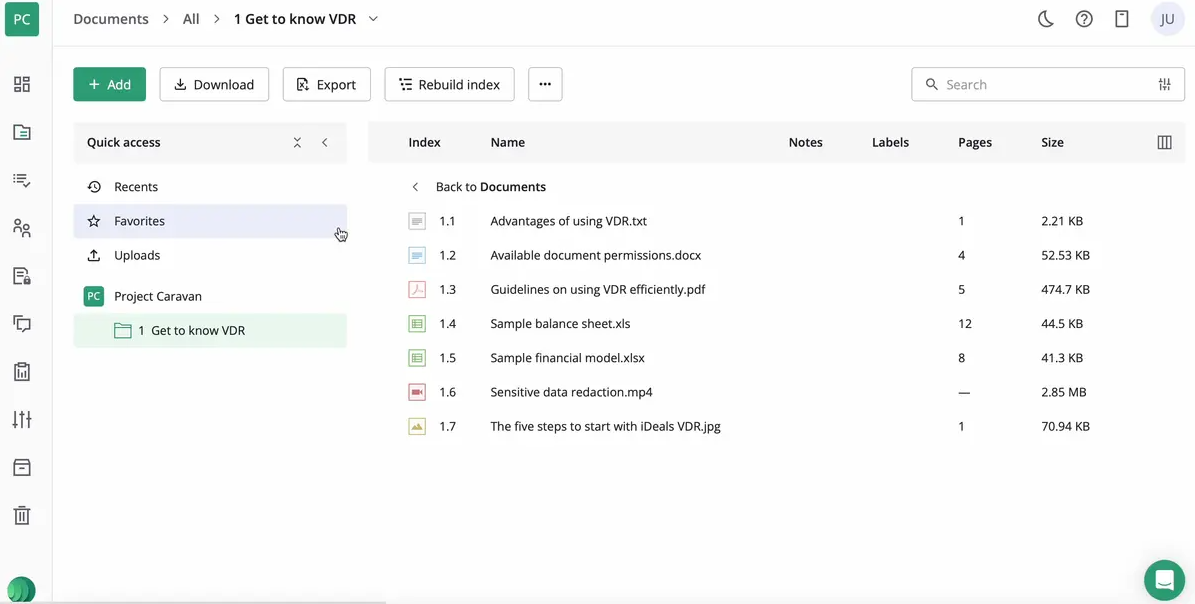The width and height of the screenshot is (1195, 604).
Task: Open the Q&A checklist icon in the sidebar
Action: [x=22, y=179]
